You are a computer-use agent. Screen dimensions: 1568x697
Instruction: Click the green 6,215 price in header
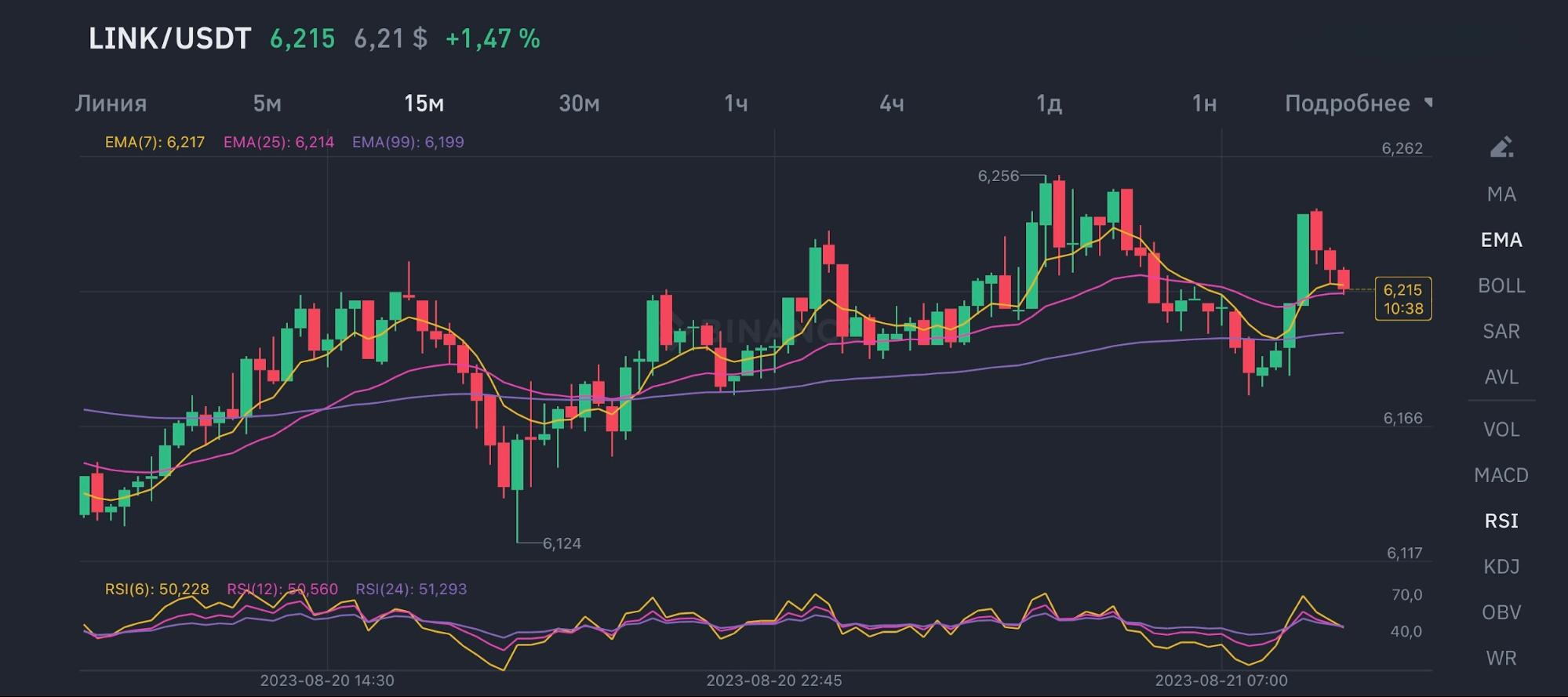coord(303,38)
